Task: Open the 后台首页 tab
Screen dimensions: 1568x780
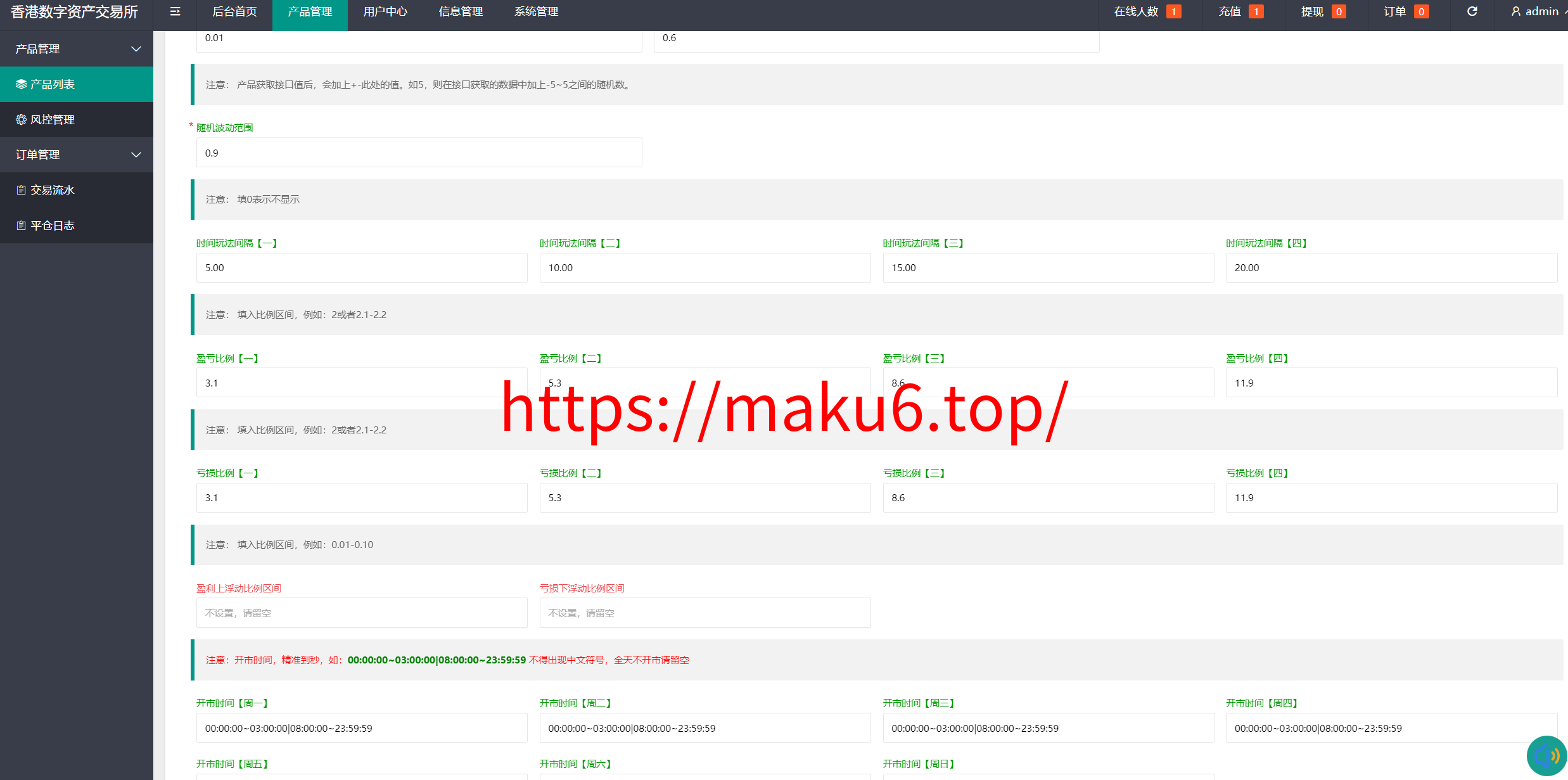Action: point(234,11)
